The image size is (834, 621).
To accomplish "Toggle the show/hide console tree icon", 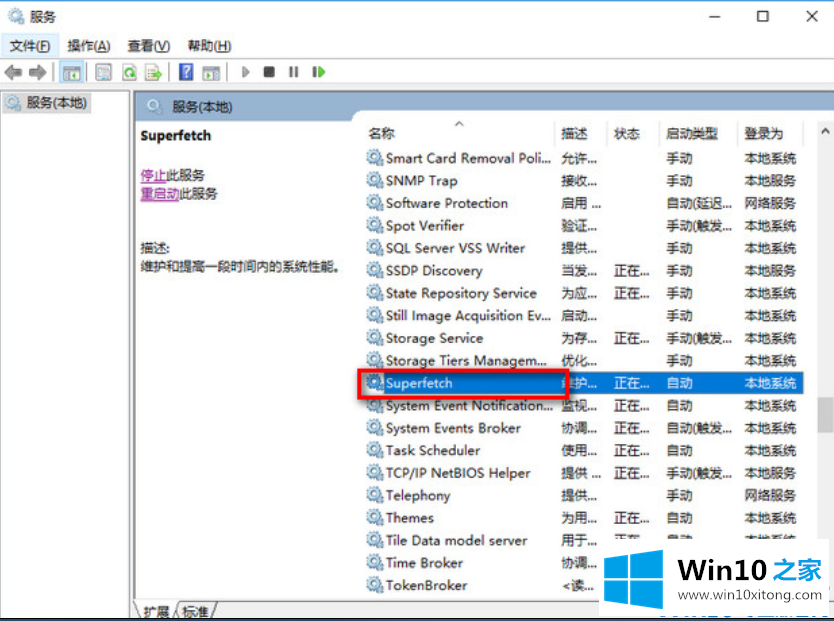I will 72,72.
